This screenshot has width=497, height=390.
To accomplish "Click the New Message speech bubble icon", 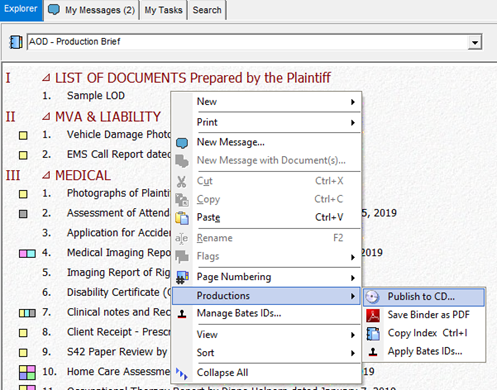I will 182,143.
